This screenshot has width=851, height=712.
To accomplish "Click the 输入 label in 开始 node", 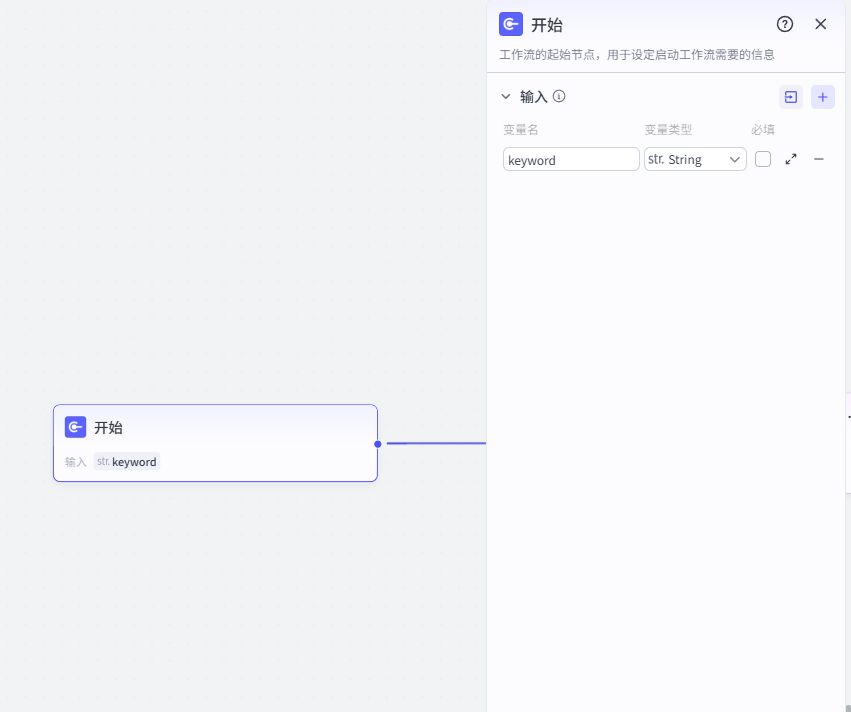I will (75, 462).
